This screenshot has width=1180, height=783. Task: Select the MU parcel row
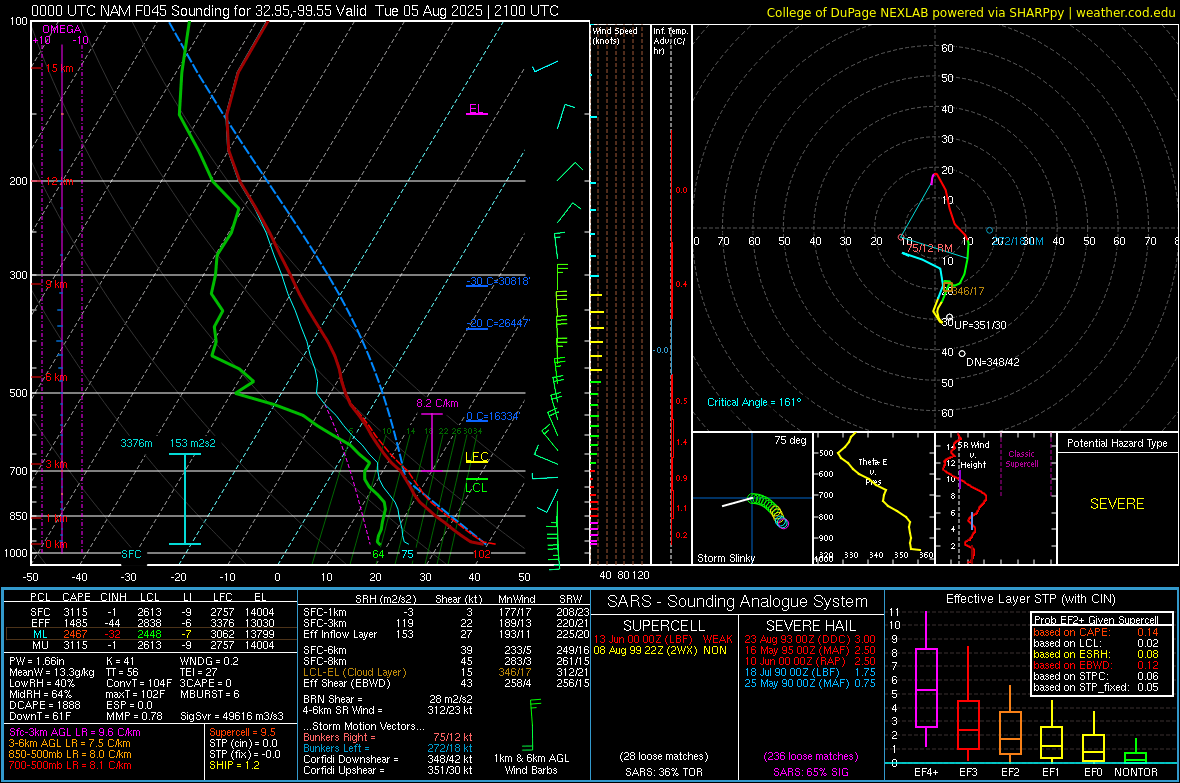click(151, 645)
